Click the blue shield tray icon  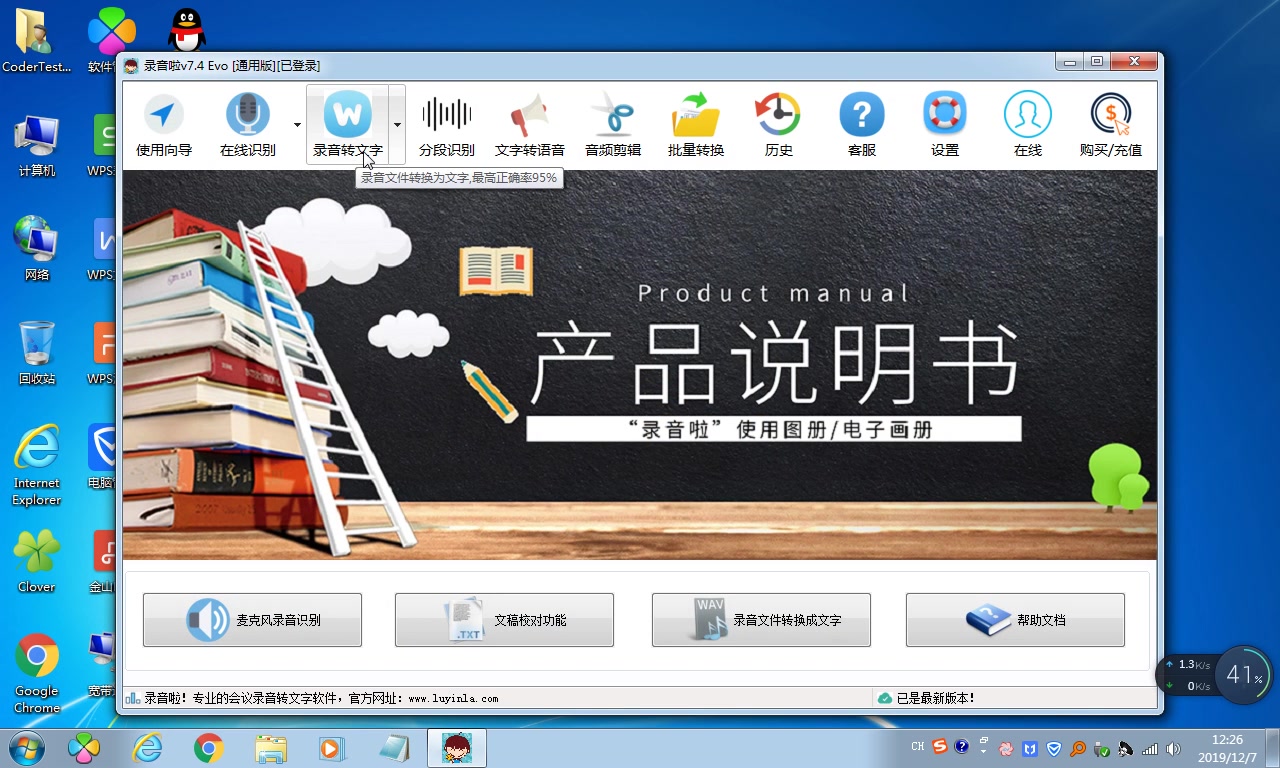pyautogui.click(x=1054, y=748)
